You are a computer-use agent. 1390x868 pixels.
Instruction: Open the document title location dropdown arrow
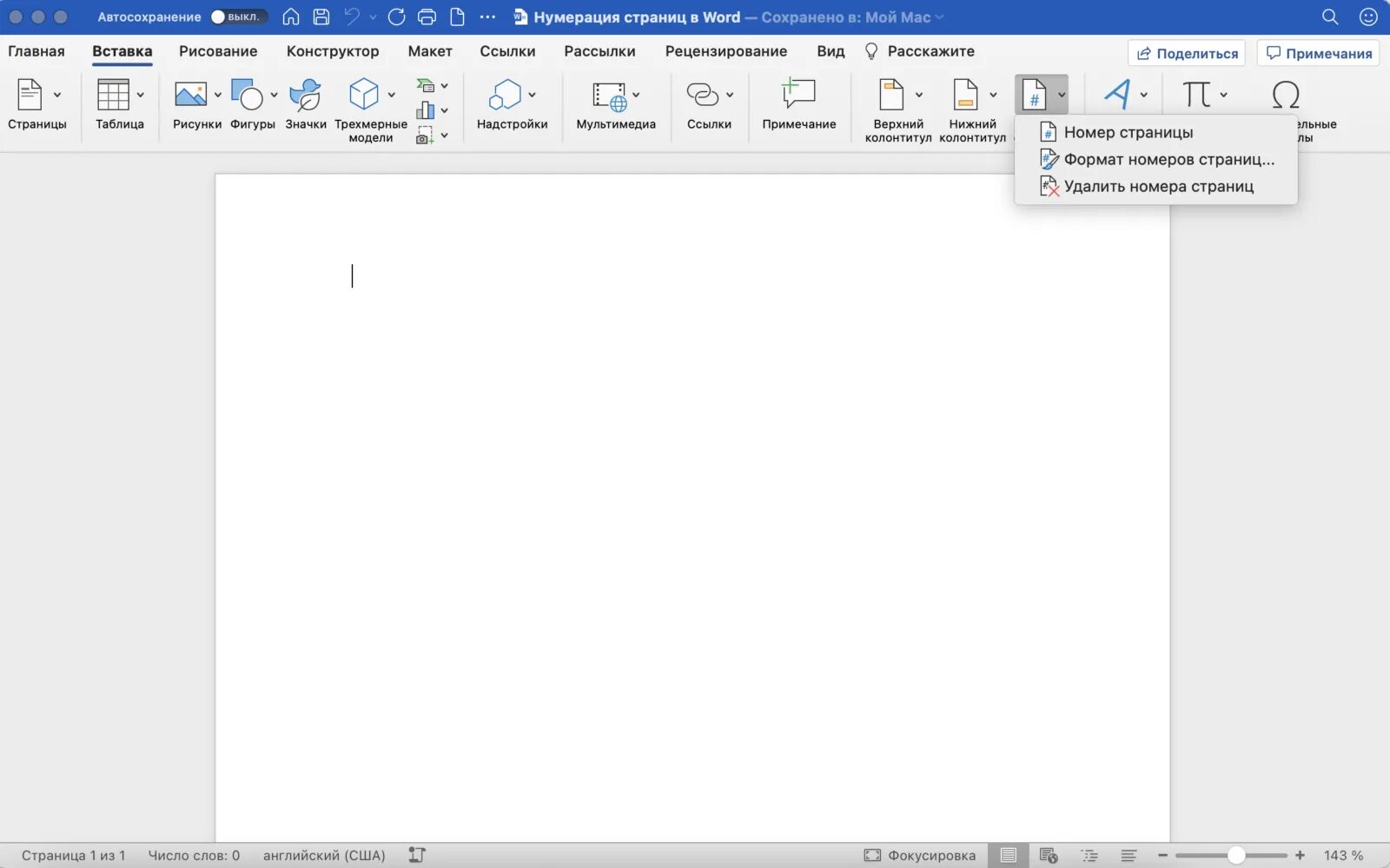pos(939,17)
